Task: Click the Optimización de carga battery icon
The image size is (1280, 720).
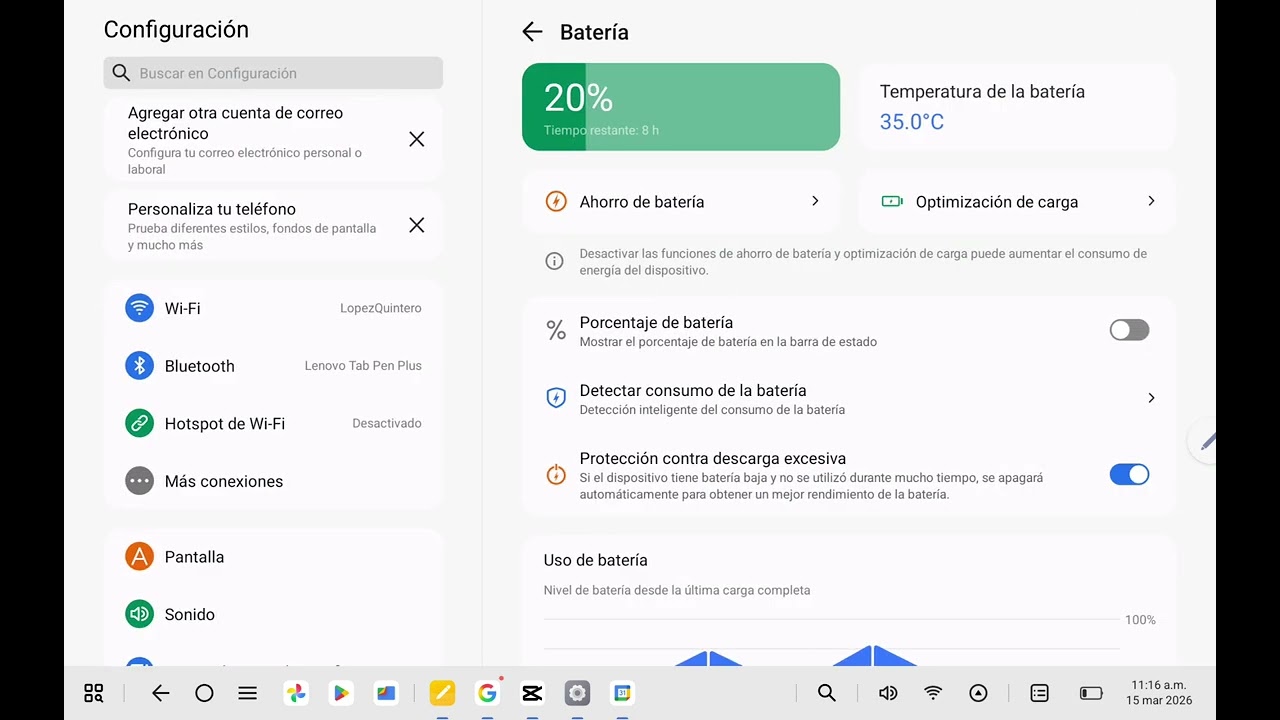Action: click(x=892, y=201)
